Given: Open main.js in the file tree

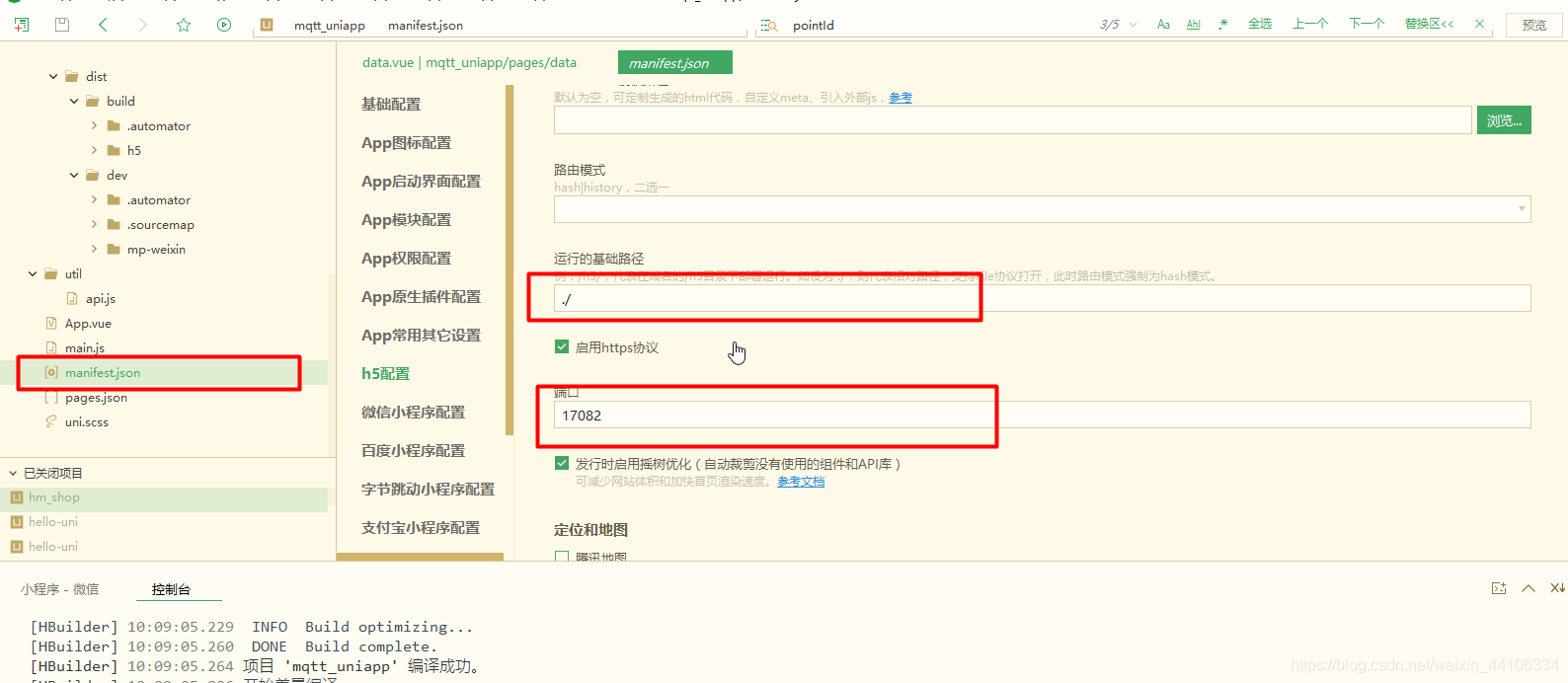Looking at the screenshot, I should (85, 347).
